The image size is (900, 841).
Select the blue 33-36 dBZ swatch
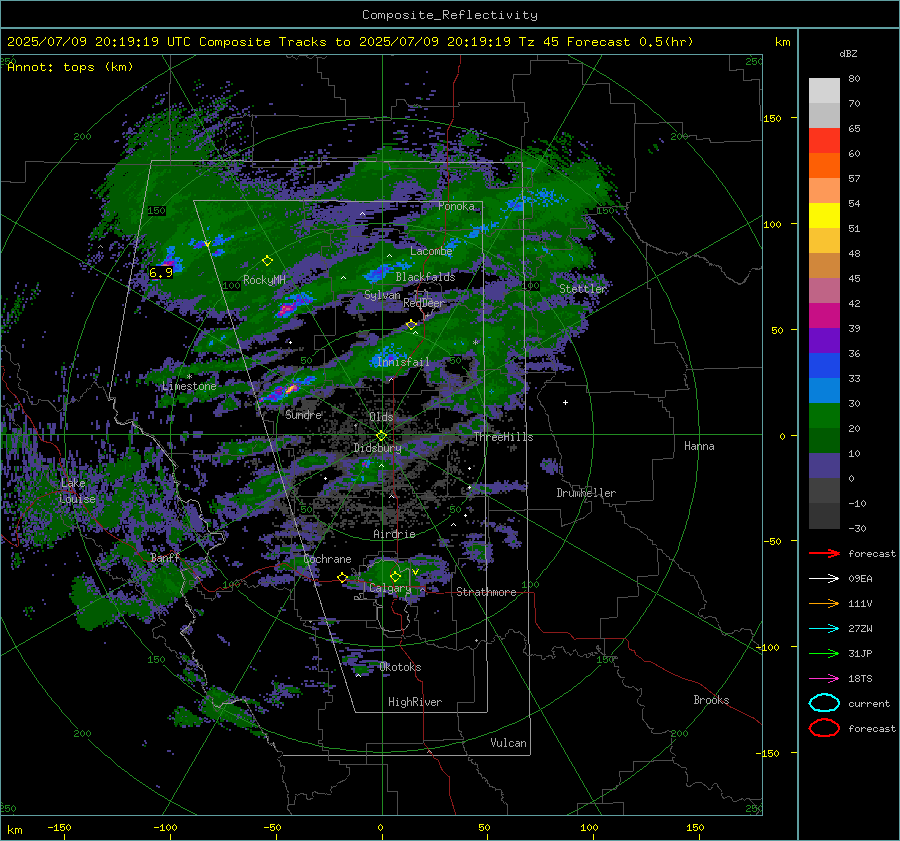(x=824, y=366)
